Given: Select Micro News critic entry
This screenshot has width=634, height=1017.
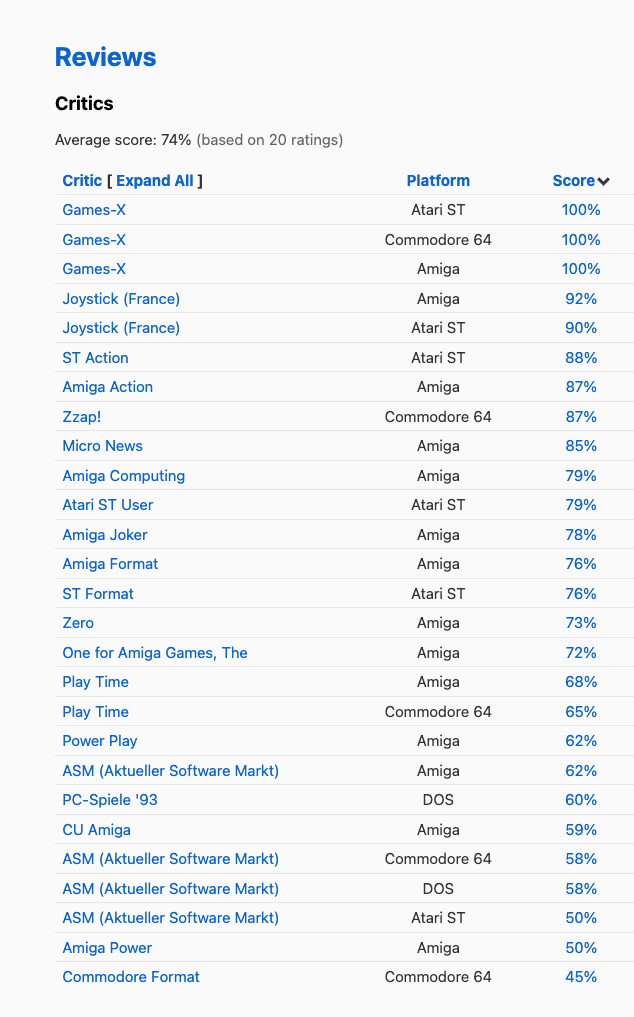Looking at the screenshot, I should pos(103,446).
